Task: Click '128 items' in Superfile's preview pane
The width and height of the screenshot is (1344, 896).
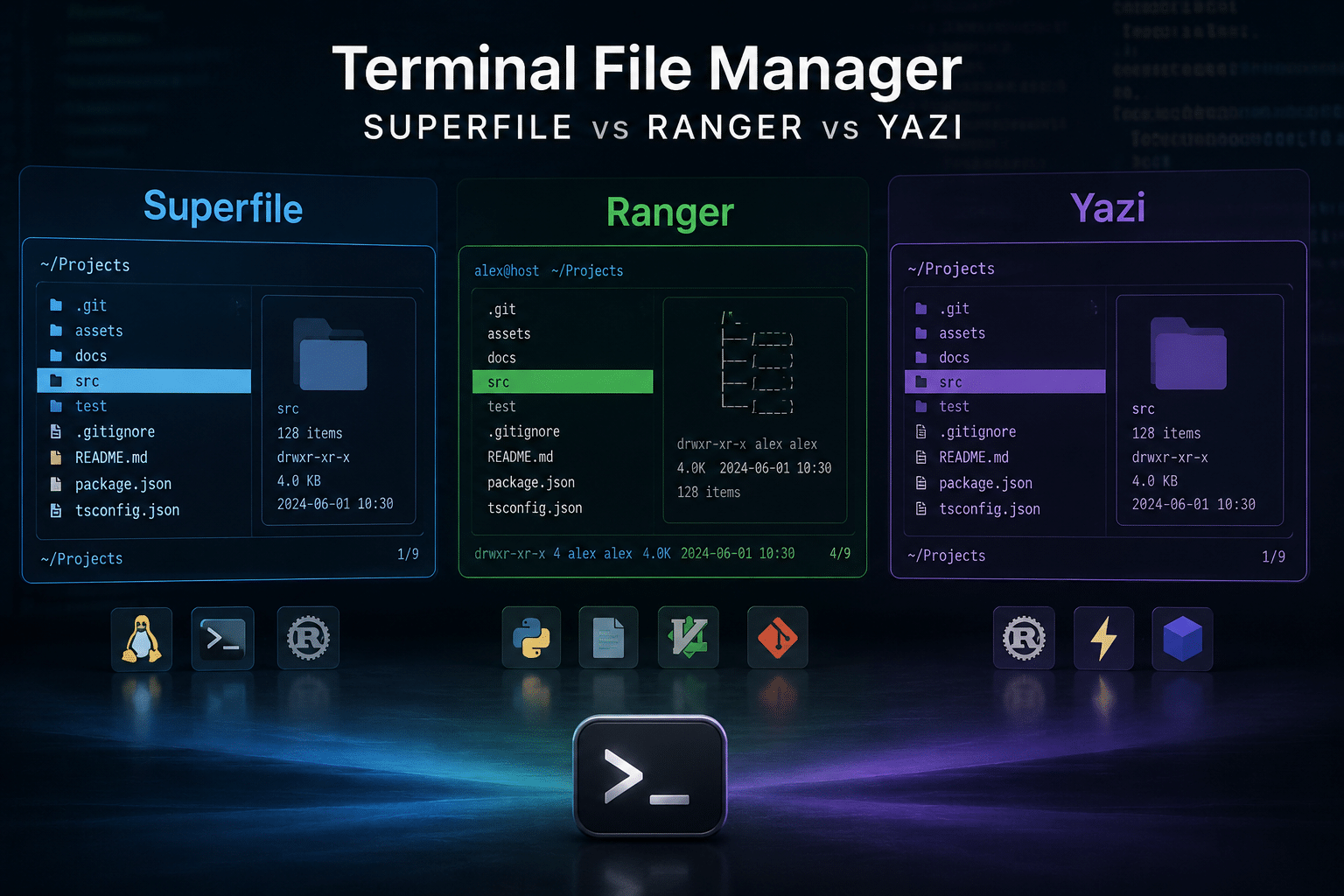Action: point(310,433)
